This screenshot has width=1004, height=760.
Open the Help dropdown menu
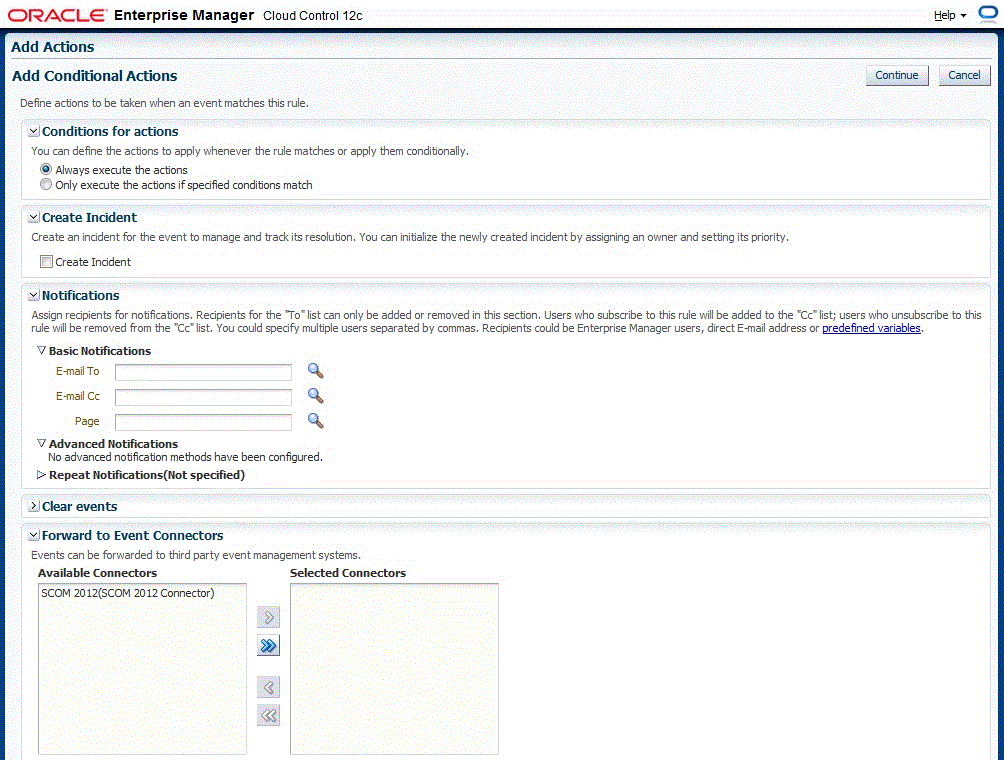tap(943, 15)
